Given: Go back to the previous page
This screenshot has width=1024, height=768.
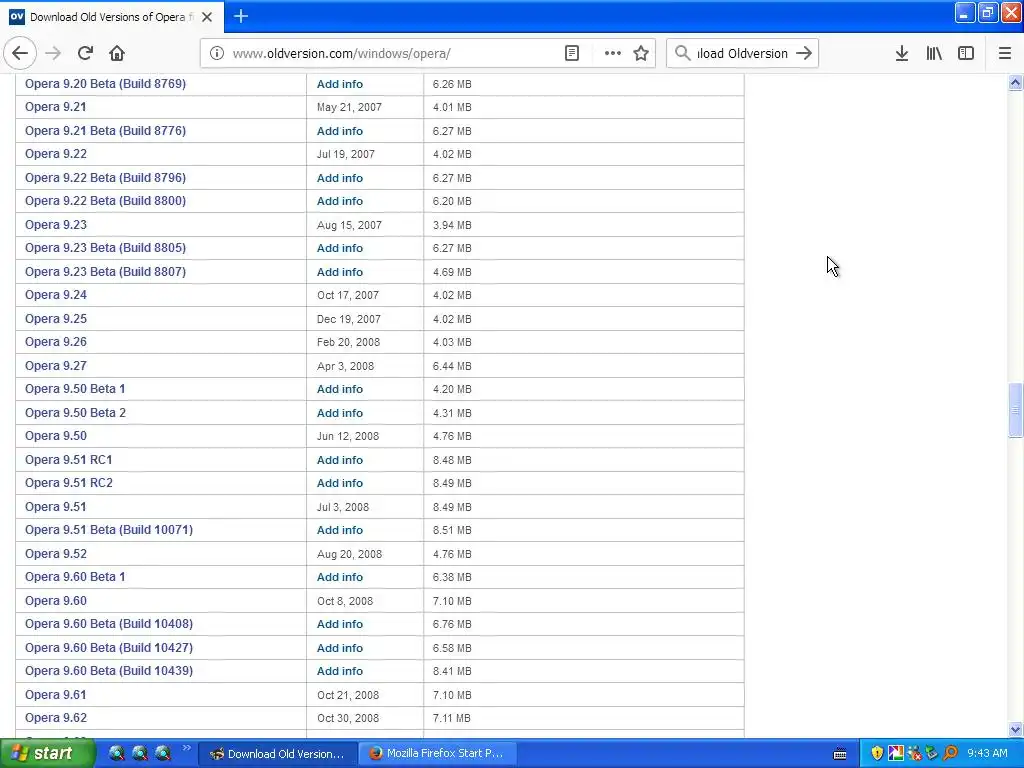Looking at the screenshot, I should click(x=20, y=54).
